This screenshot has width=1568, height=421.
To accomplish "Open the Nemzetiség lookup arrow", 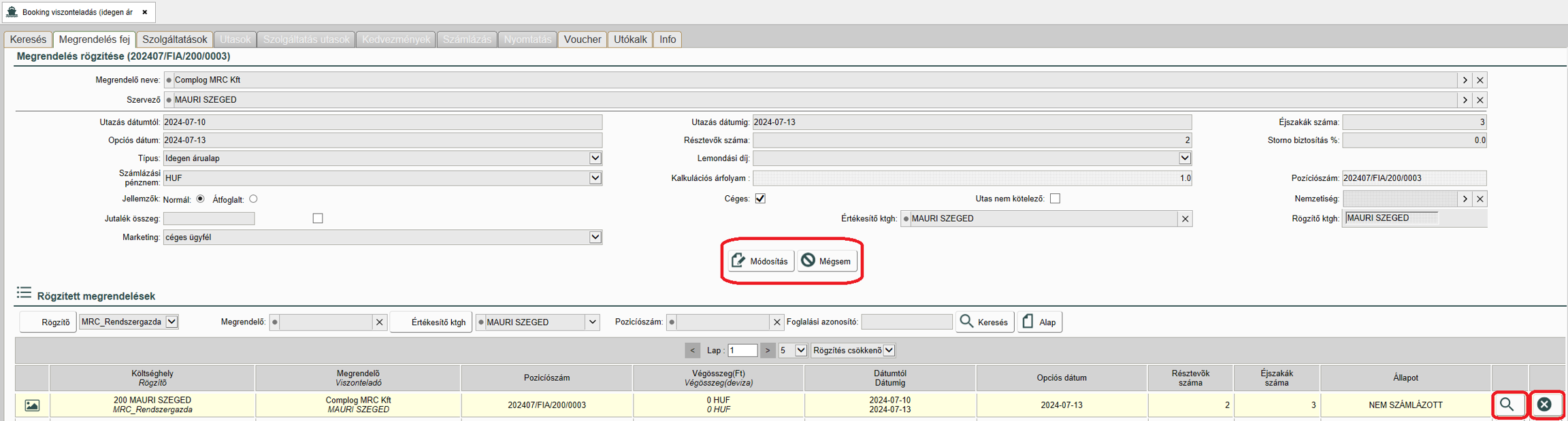I will [1465, 199].
